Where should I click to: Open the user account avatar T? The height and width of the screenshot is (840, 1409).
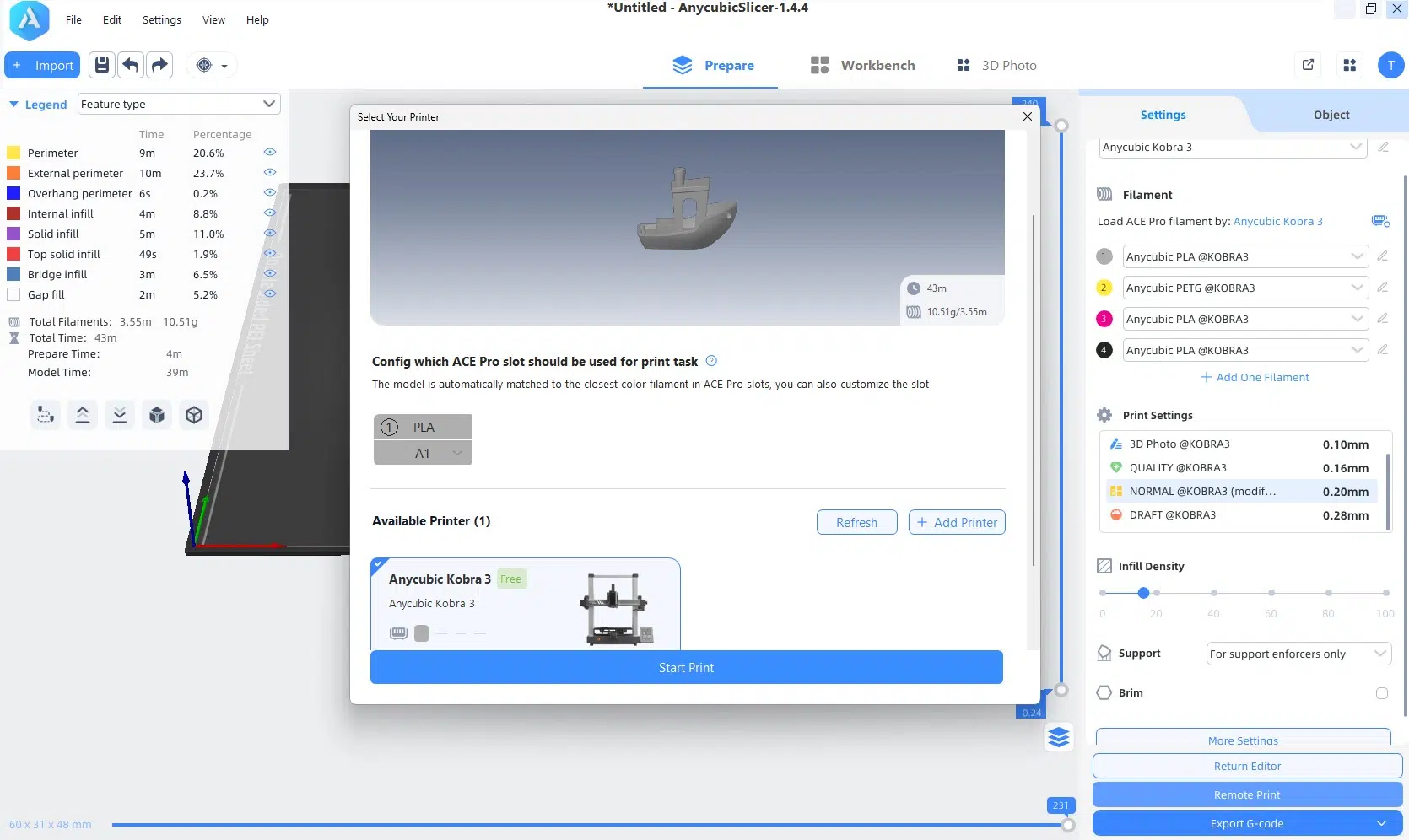[1390, 65]
